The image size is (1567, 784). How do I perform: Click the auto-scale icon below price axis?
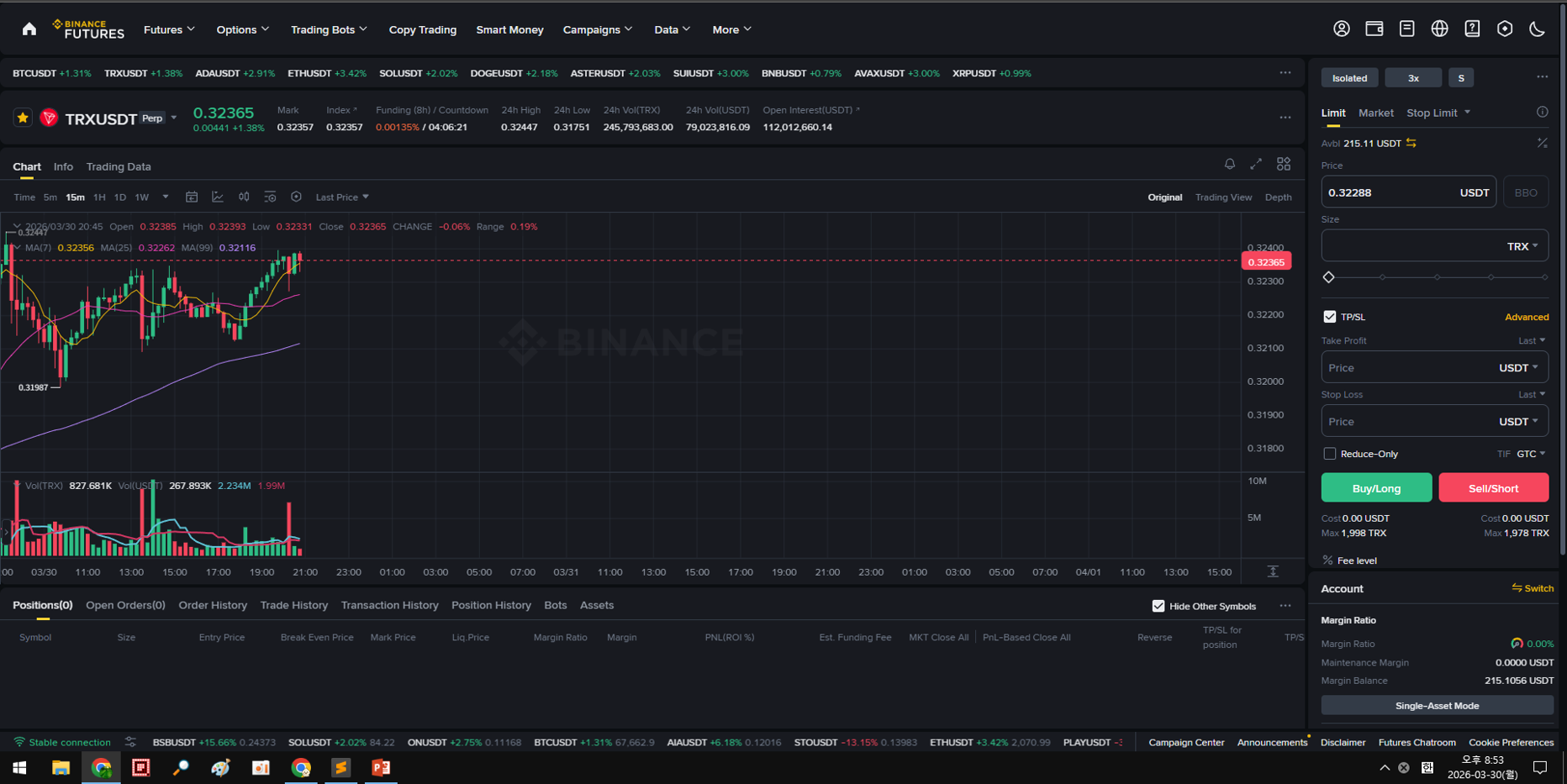coord(1273,571)
